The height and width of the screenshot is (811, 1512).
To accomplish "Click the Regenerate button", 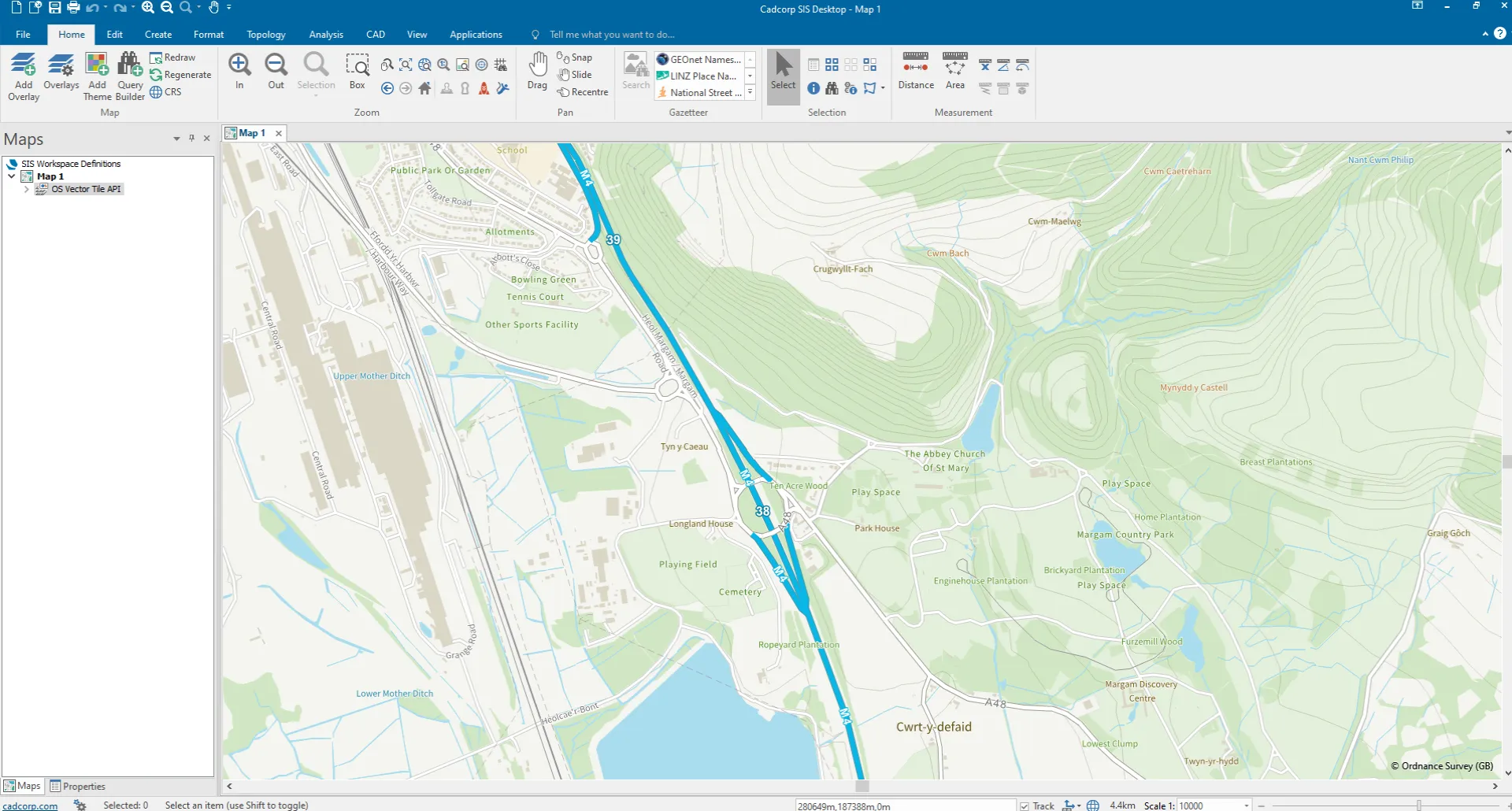I will click(x=180, y=75).
